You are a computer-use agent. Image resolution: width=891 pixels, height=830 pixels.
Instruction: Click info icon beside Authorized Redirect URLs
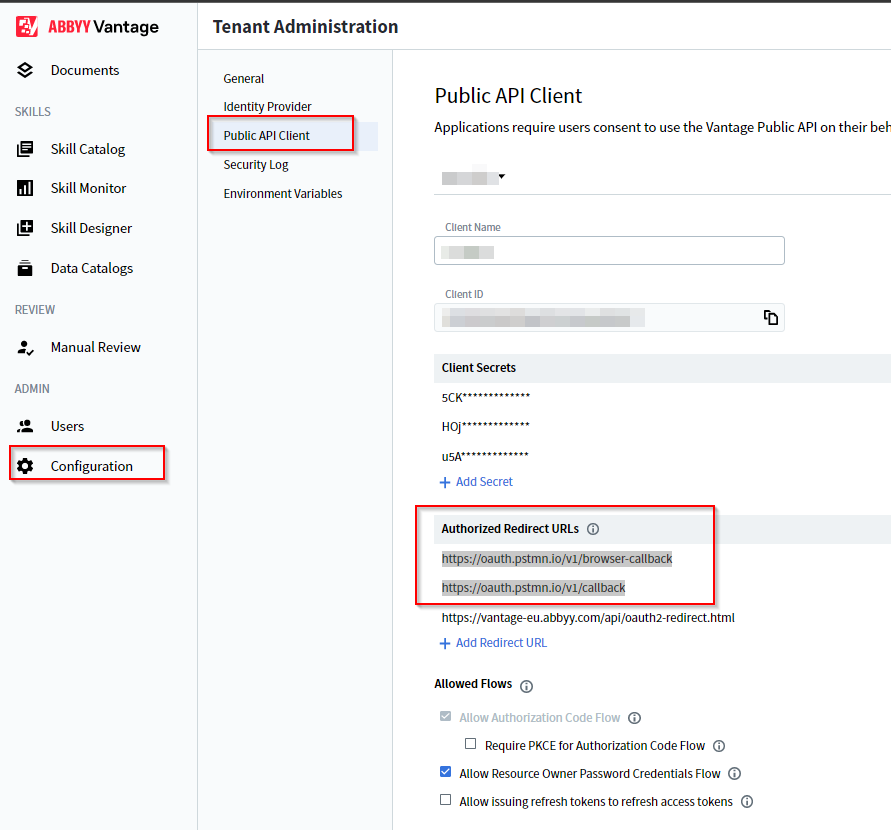tap(593, 529)
